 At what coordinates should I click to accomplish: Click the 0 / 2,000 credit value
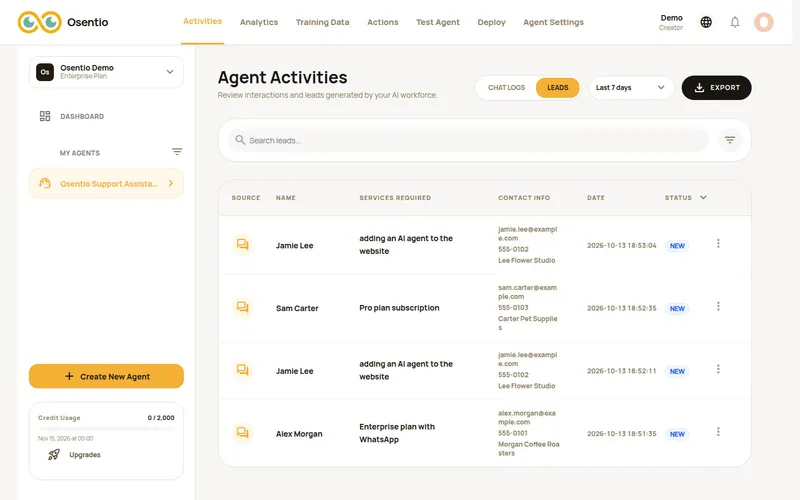[x=161, y=417]
